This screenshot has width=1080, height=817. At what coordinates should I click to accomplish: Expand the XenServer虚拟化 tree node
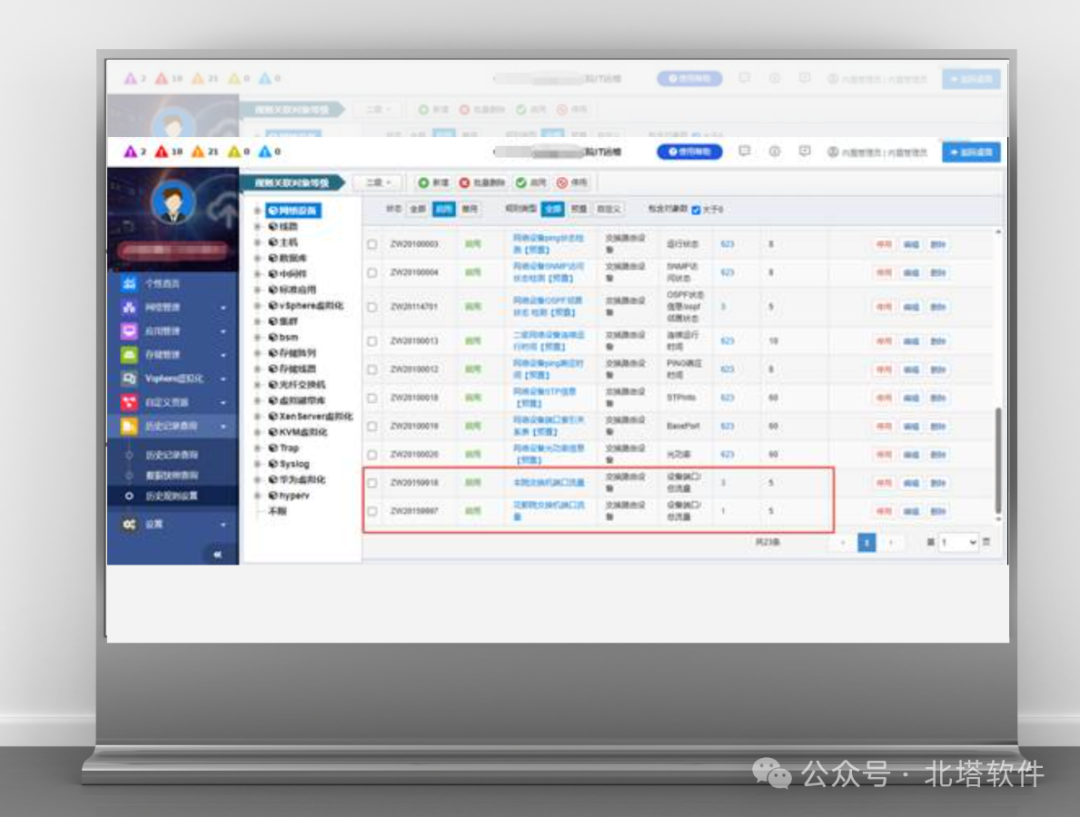257,417
